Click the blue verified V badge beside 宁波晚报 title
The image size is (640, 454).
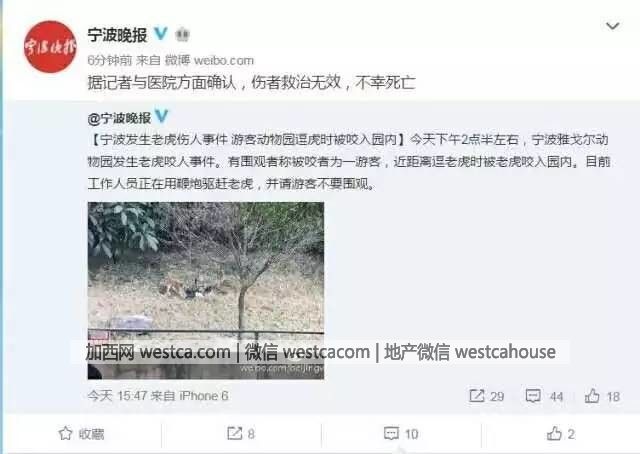tap(161, 33)
